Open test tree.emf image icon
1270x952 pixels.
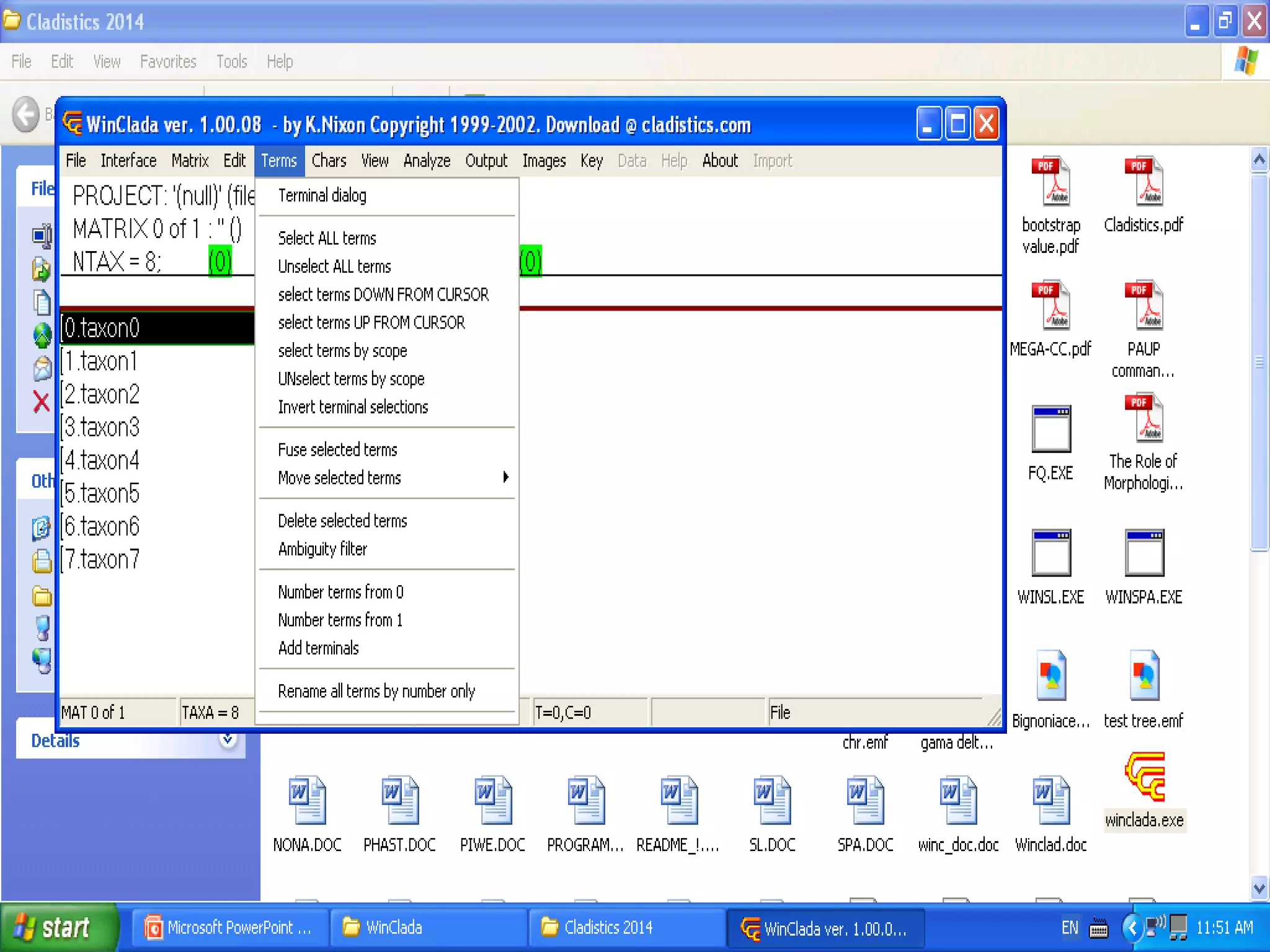[x=1143, y=676]
